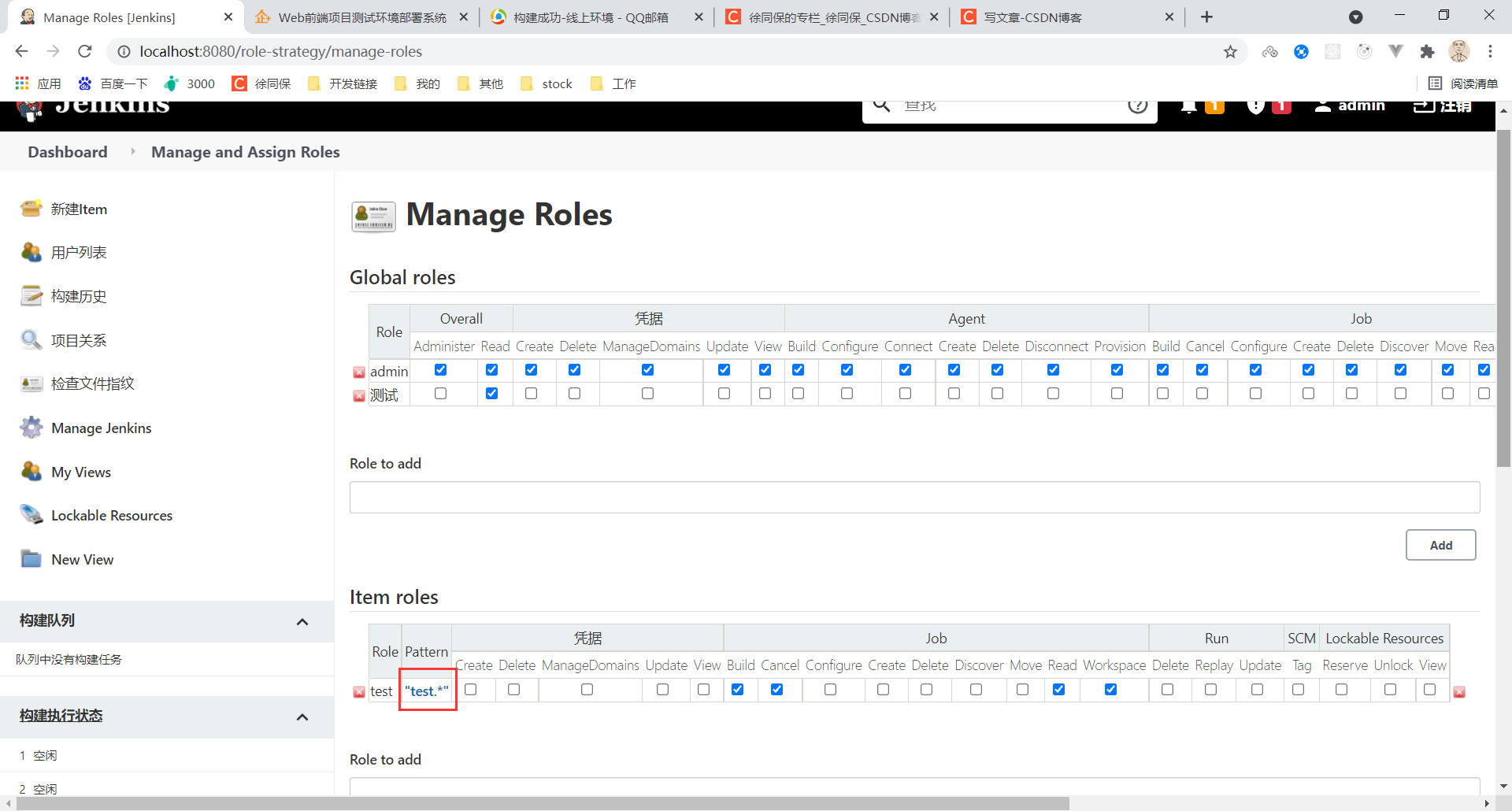Collapse the 构建执行状态 panel
The width and height of the screenshot is (1512, 811).
302,717
